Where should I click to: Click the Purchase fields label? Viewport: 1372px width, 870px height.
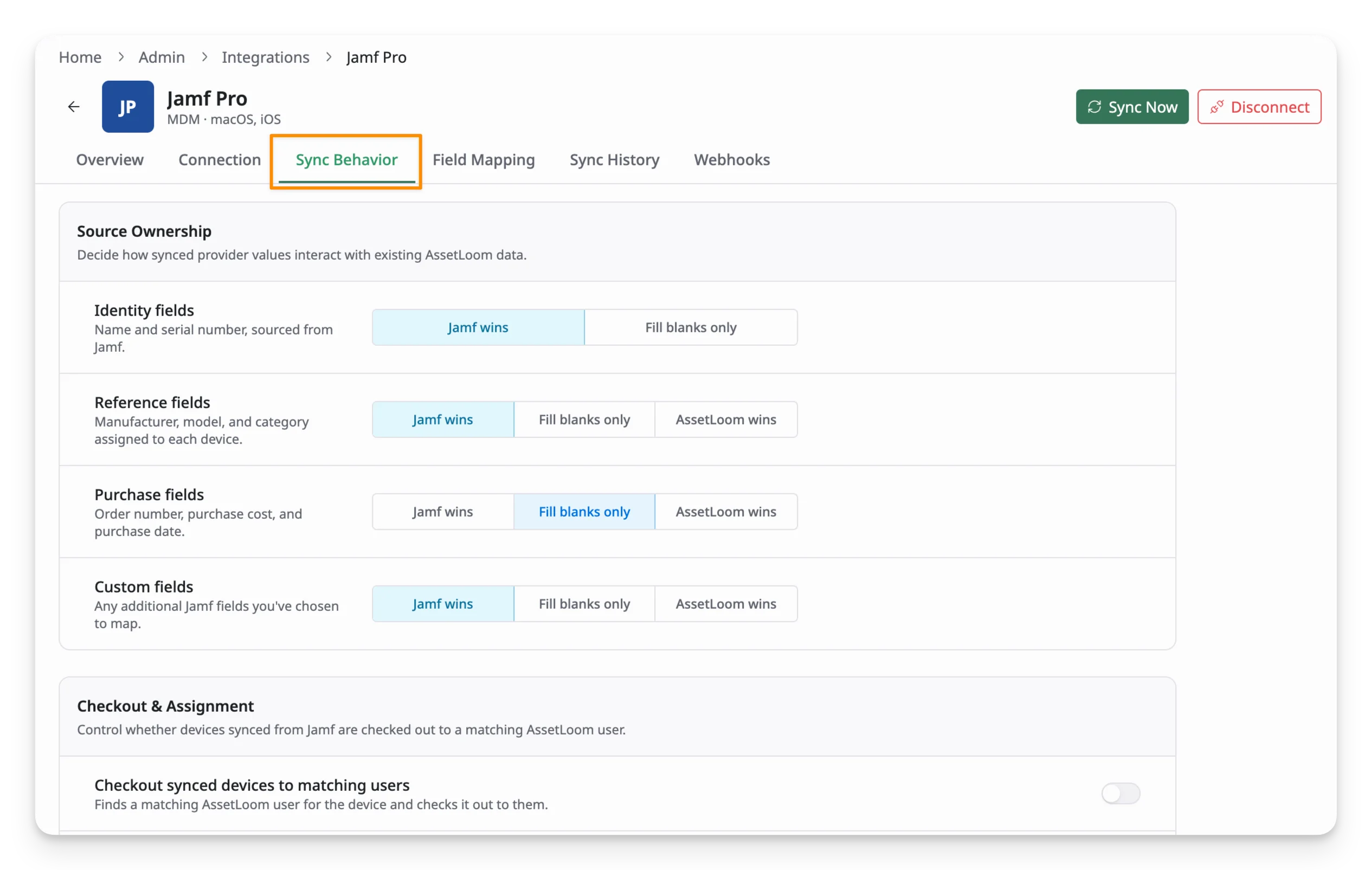point(149,494)
